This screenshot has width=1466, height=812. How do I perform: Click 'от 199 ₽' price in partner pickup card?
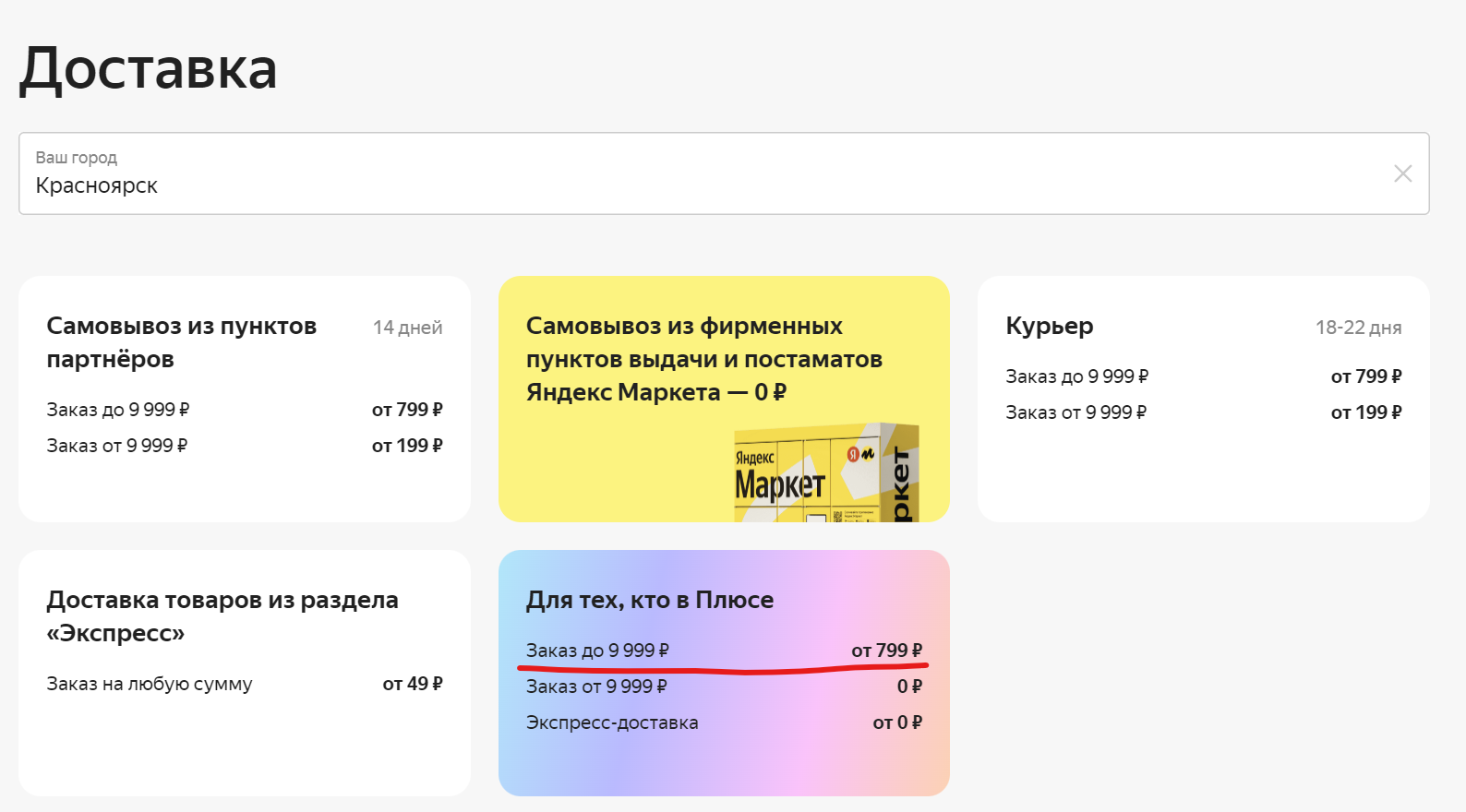(x=407, y=446)
